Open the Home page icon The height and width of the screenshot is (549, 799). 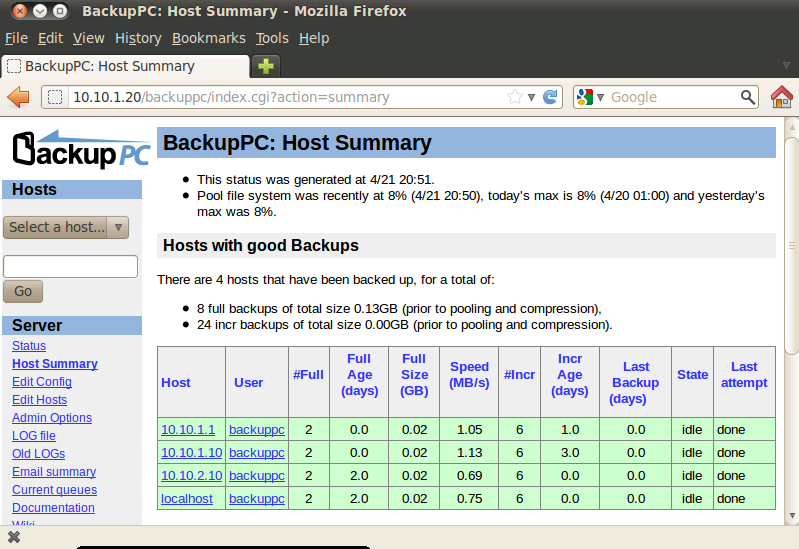coord(781,97)
